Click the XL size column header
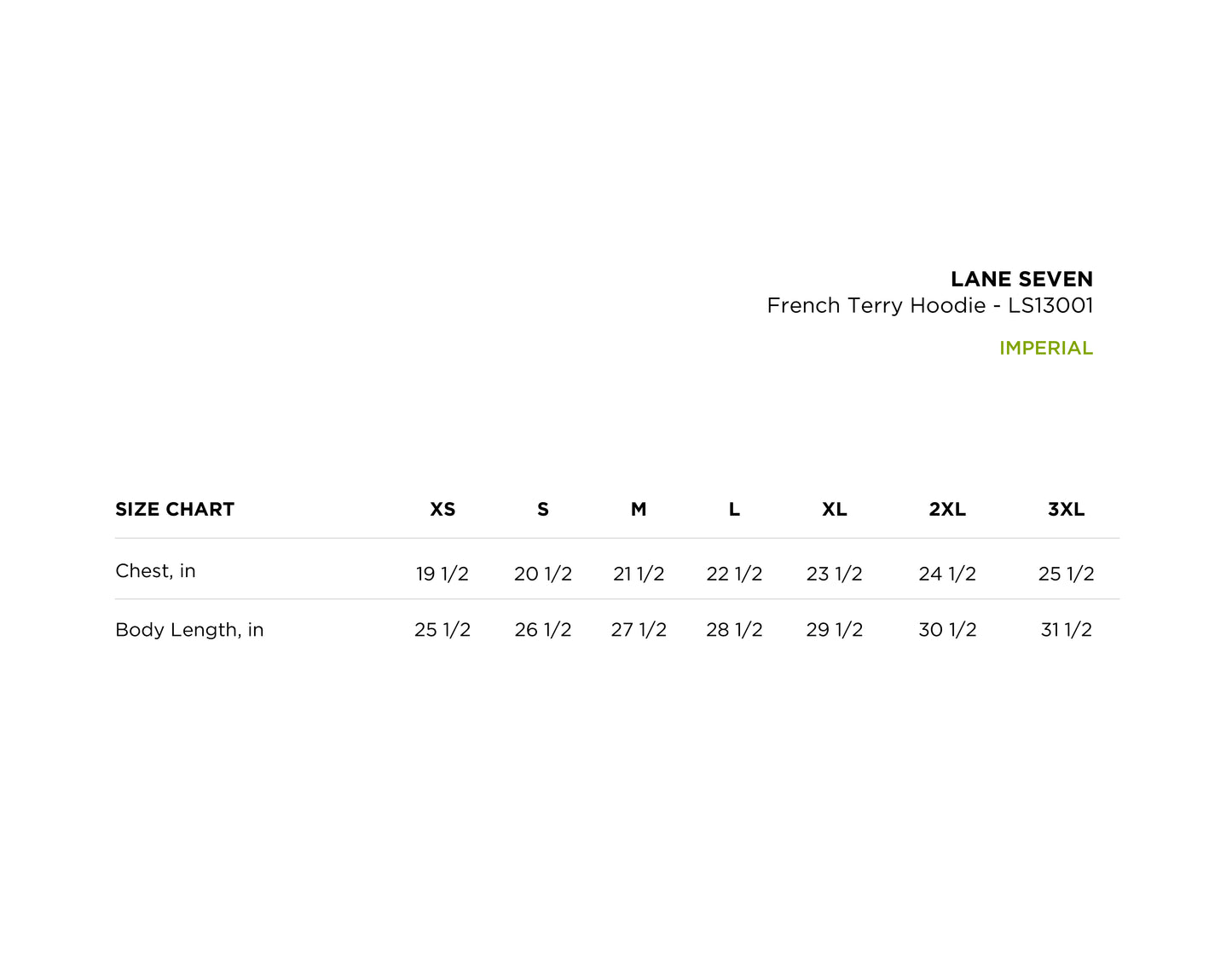Image resolution: width=1232 pixels, height=976 pixels. tap(835, 509)
